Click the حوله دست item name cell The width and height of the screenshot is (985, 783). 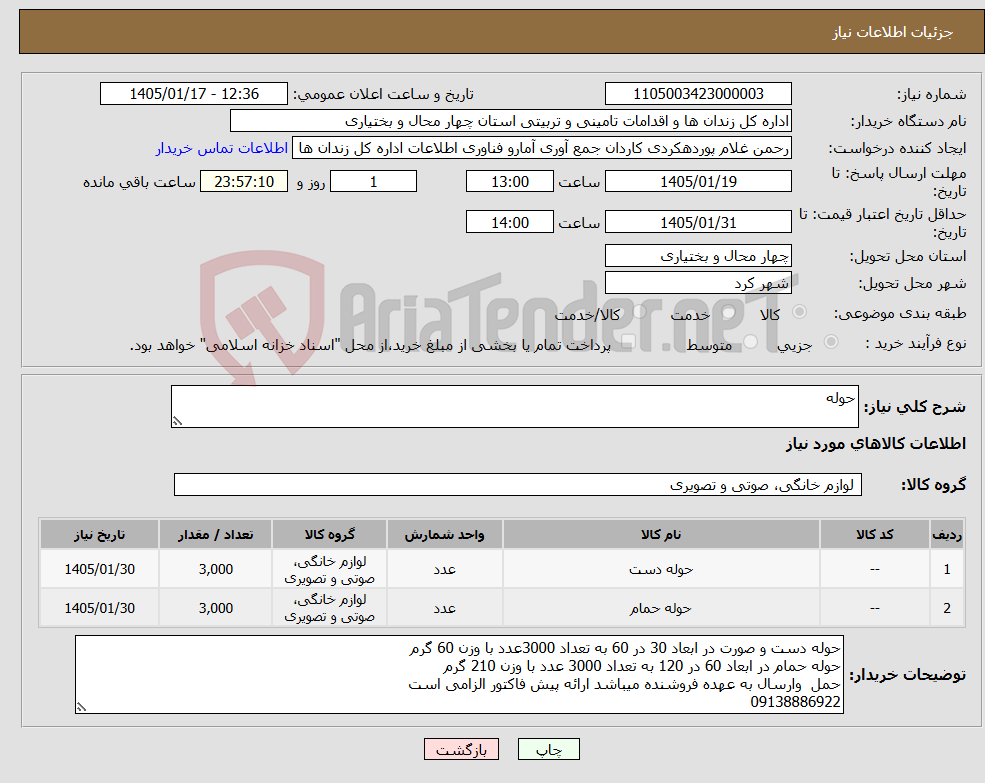661,569
